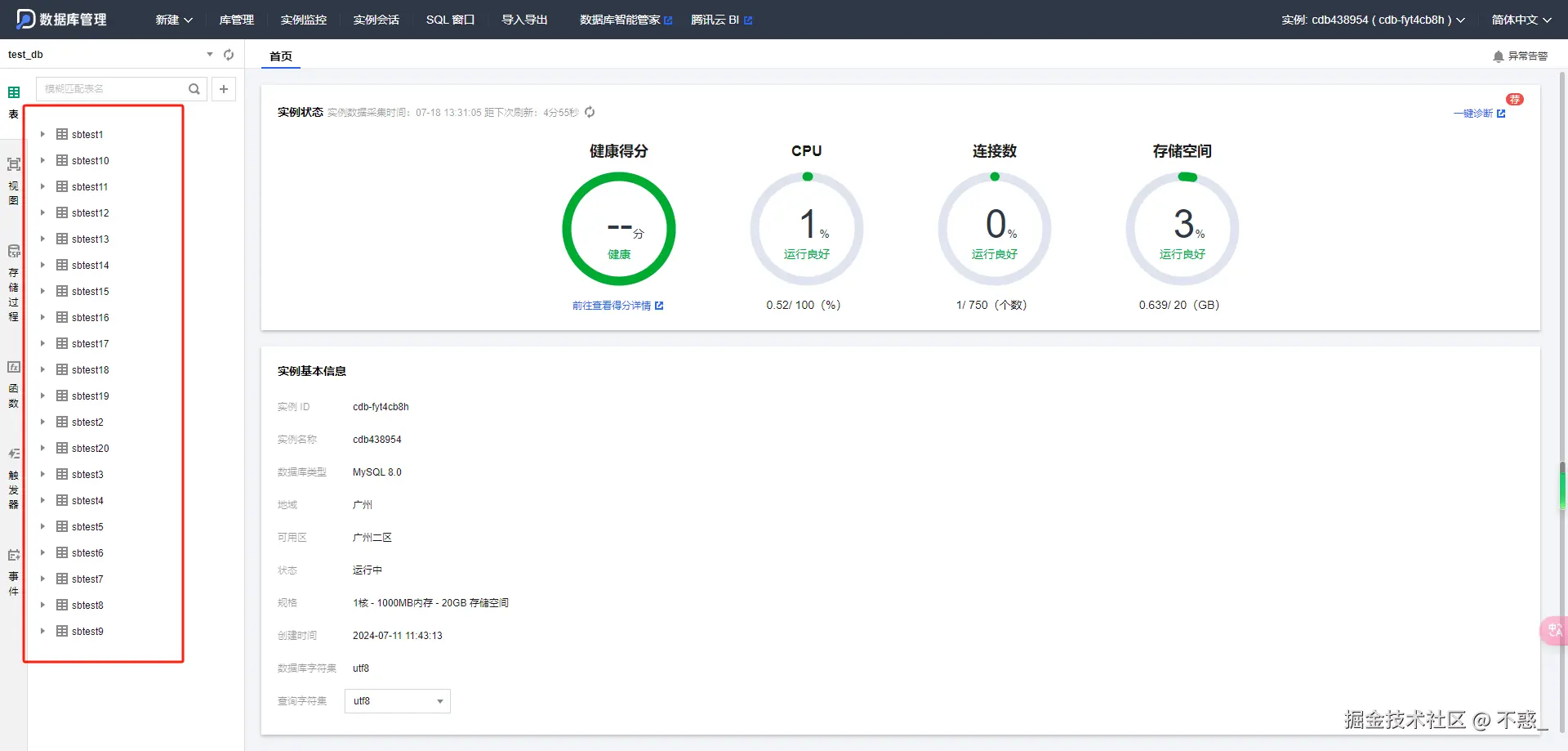This screenshot has width=1568, height=751.
Task: Click the 广州二区 availability zone value
Action: pyautogui.click(x=372, y=538)
